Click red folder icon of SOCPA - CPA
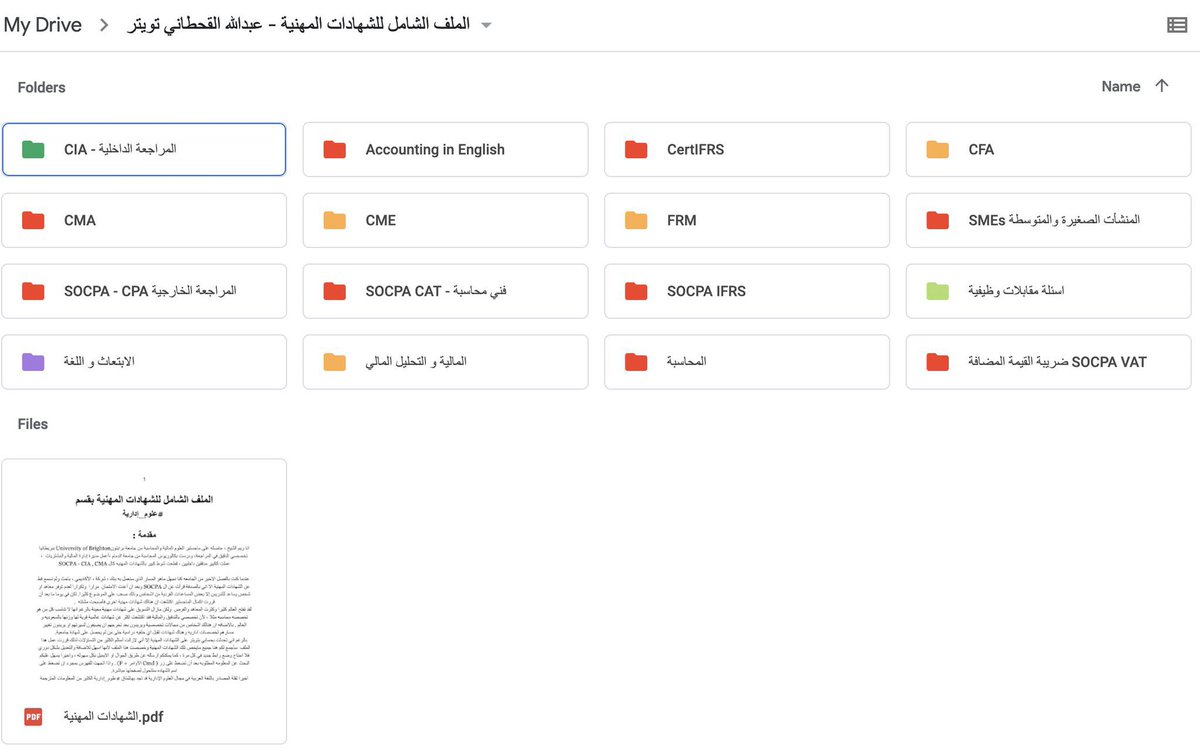The width and height of the screenshot is (1200, 749). pyautogui.click(x=33, y=291)
